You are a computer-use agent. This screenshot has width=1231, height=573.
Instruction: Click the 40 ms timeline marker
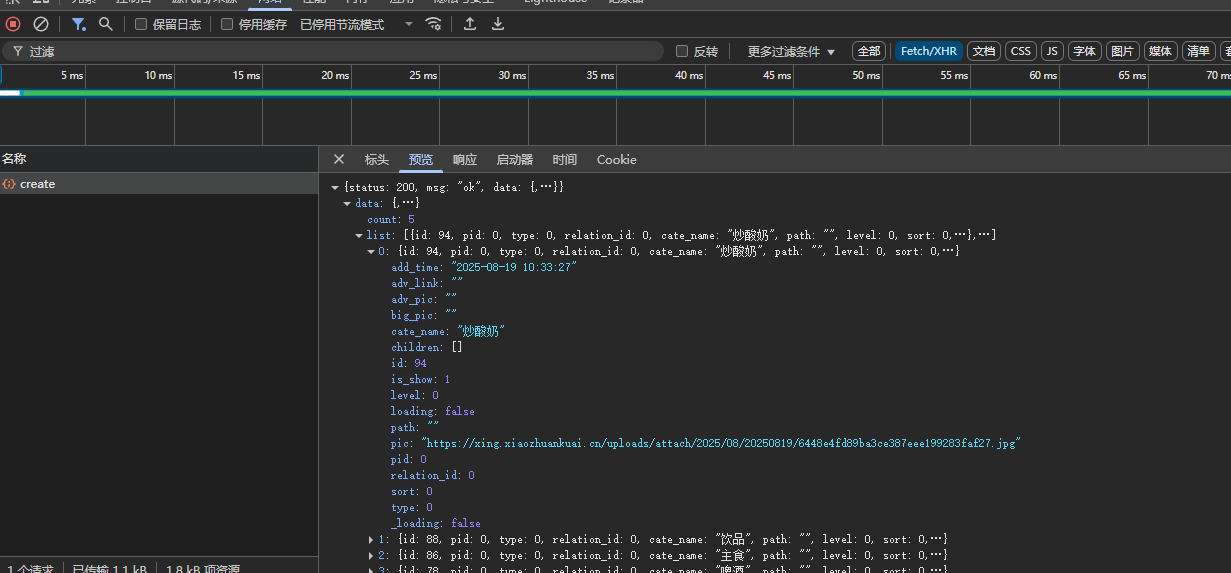(x=688, y=75)
